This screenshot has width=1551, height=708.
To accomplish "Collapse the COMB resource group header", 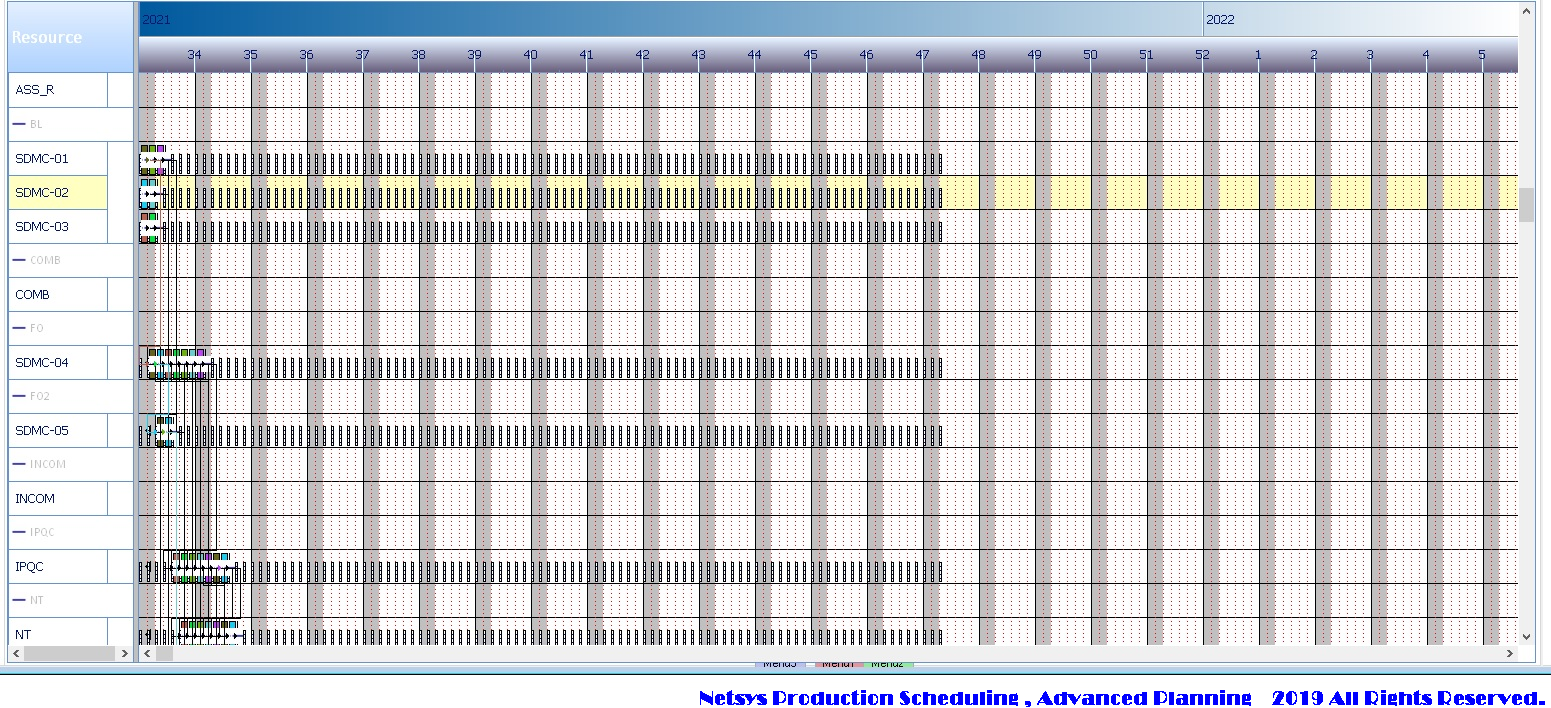I will pyautogui.click(x=19, y=260).
